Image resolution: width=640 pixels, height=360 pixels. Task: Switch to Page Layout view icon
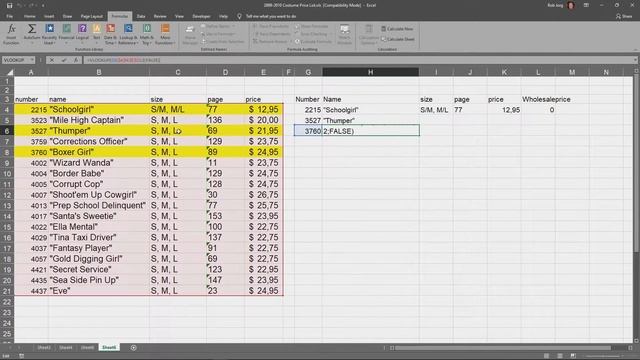(560, 356)
